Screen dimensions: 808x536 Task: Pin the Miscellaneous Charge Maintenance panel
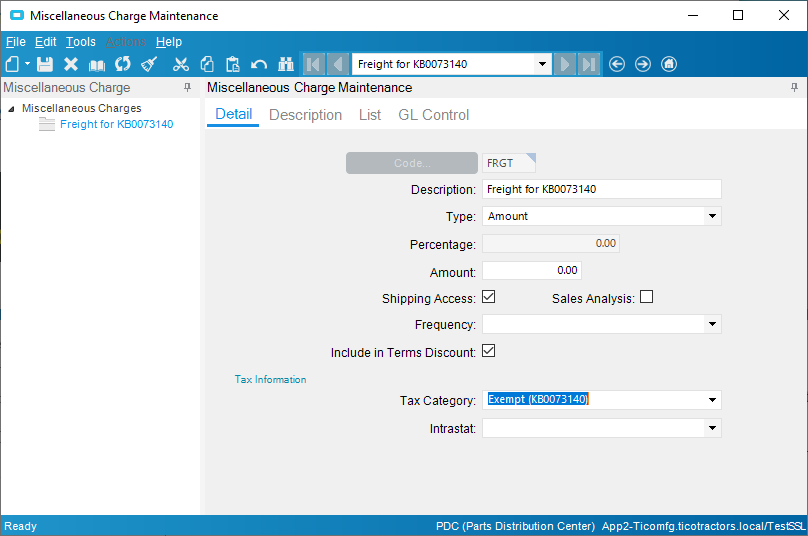[794, 88]
